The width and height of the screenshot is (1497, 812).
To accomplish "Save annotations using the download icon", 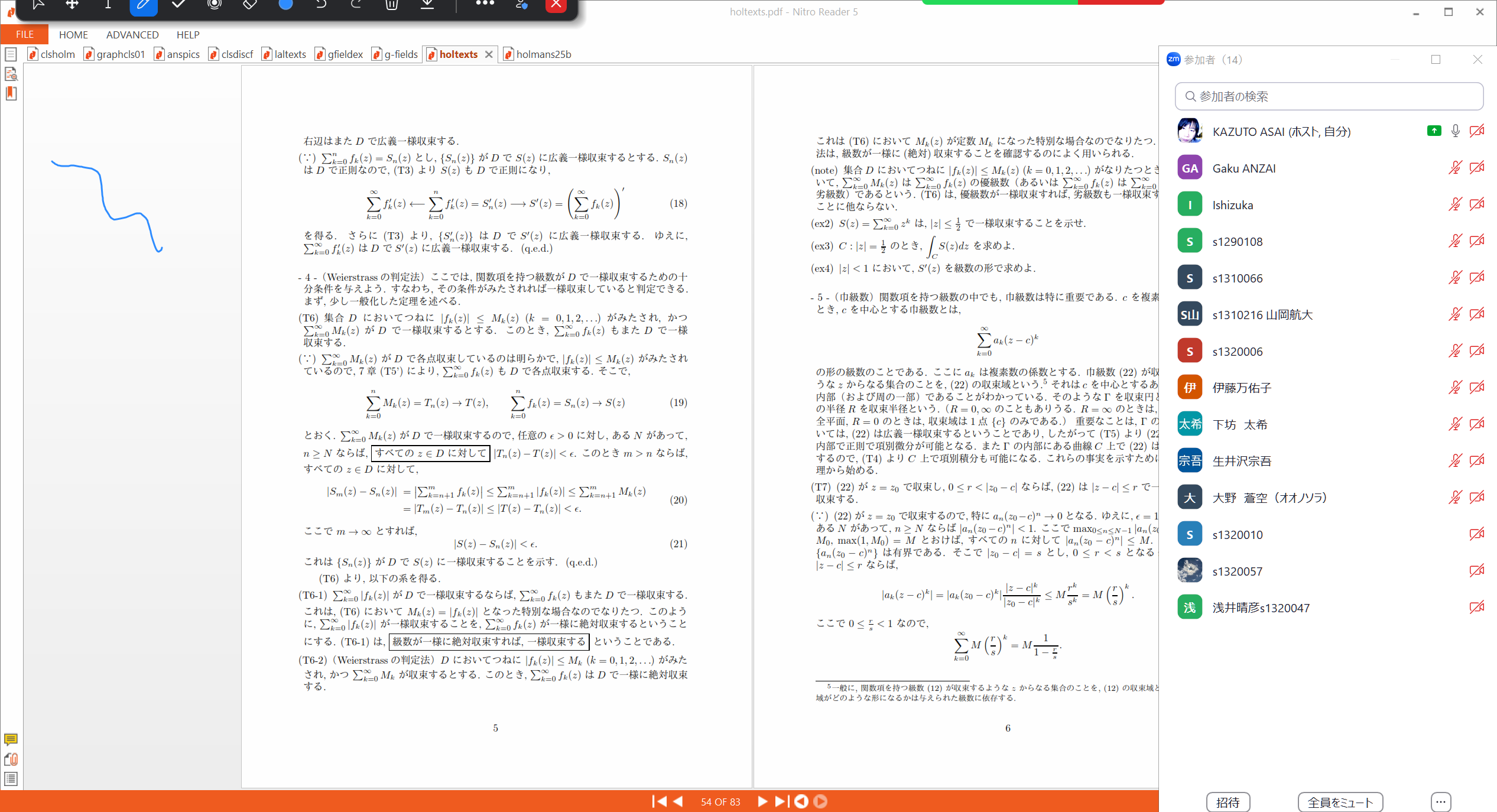I will (x=427, y=5).
